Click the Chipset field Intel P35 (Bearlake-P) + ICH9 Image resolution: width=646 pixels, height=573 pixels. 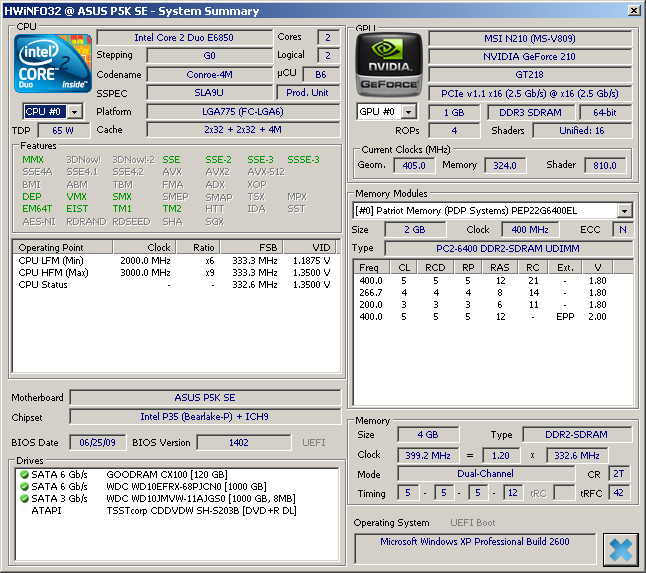[x=205, y=417]
